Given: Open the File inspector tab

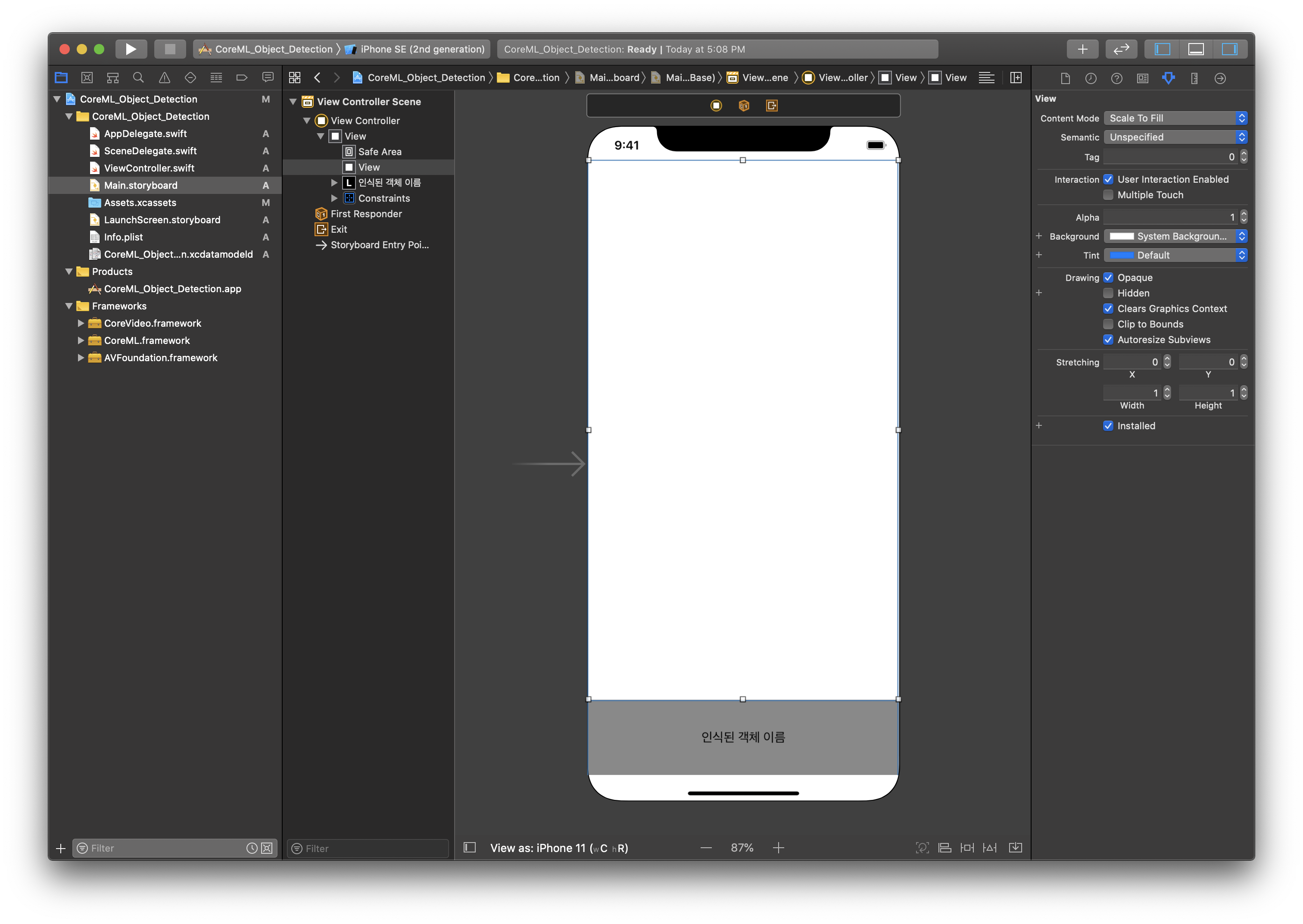Looking at the screenshot, I should click(x=1065, y=78).
